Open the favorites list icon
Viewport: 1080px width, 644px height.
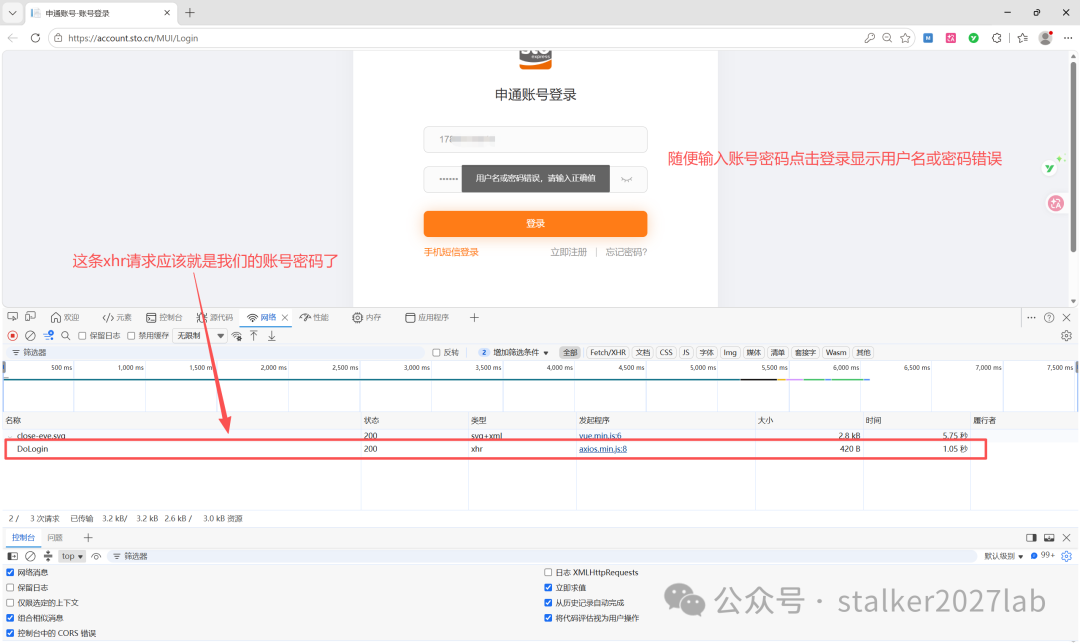coord(1022,38)
